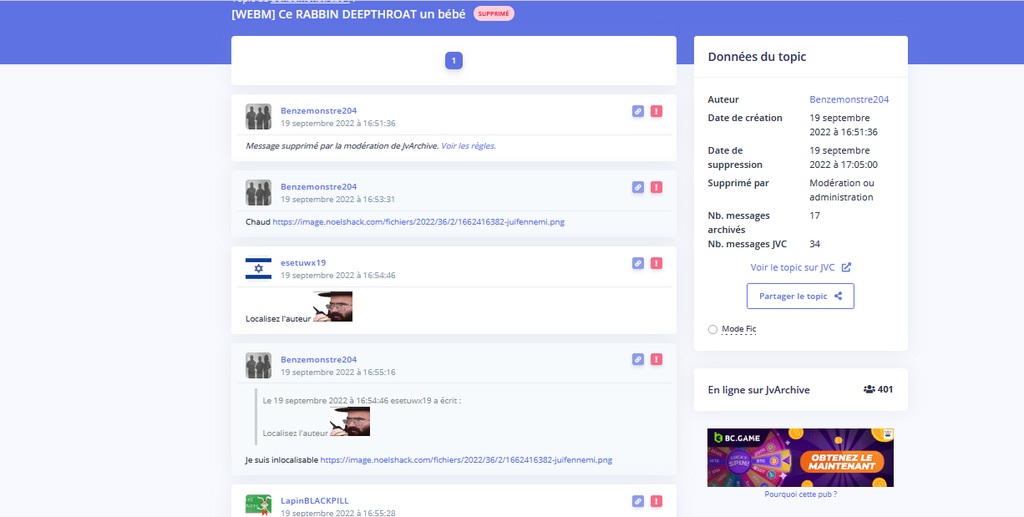The width and height of the screenshot is (1024, 517).
Task: Report esetuwx19's message
Action: coord(656,263)
